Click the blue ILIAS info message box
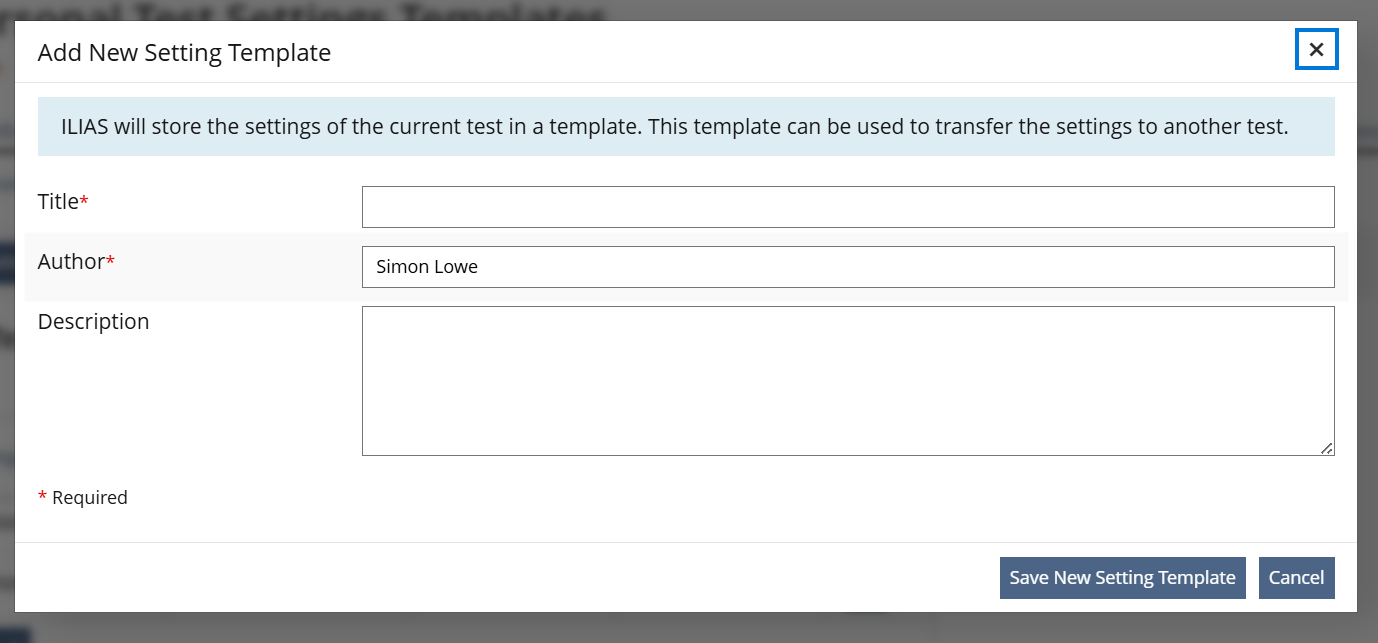The image size is (1378, 643). point(685,127)
